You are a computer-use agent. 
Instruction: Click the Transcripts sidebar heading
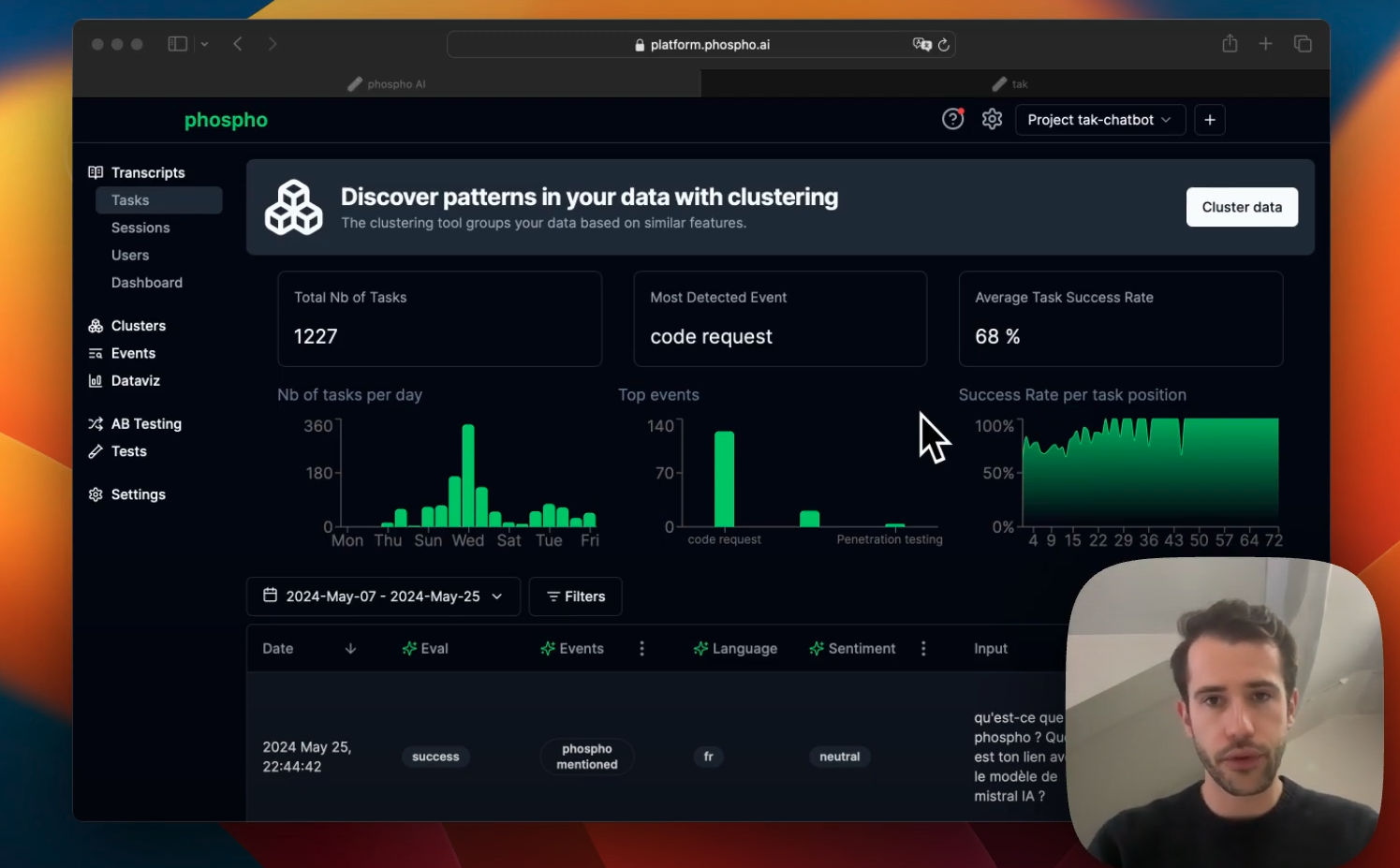pyautogui.click(x=148, y=172)
